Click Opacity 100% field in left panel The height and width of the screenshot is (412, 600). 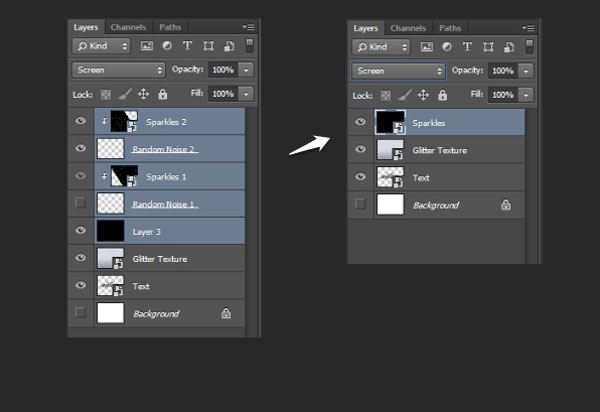tap(223, 70)
